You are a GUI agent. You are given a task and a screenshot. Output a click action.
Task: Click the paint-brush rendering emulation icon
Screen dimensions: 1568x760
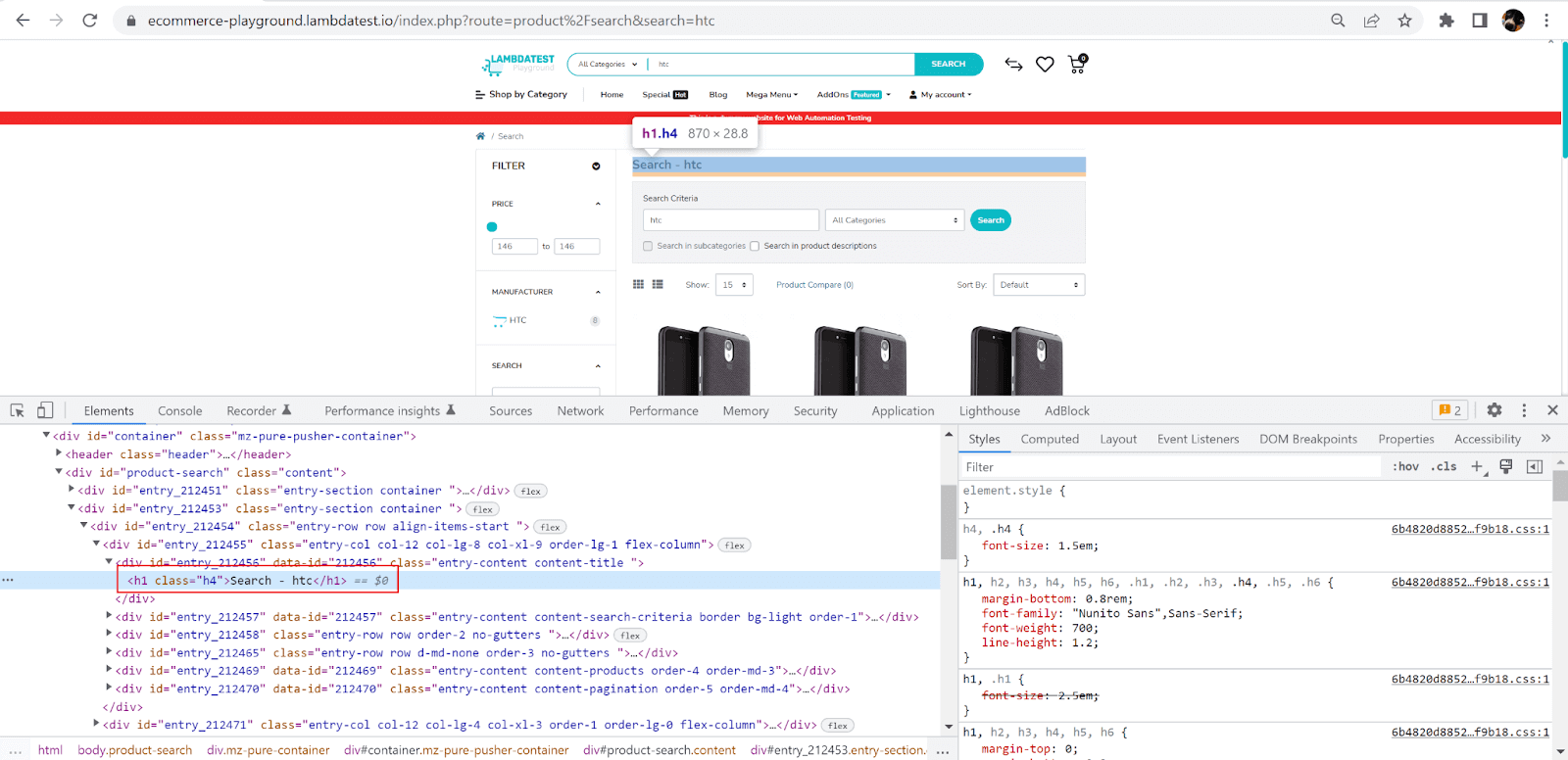(x=1506, y=466)
